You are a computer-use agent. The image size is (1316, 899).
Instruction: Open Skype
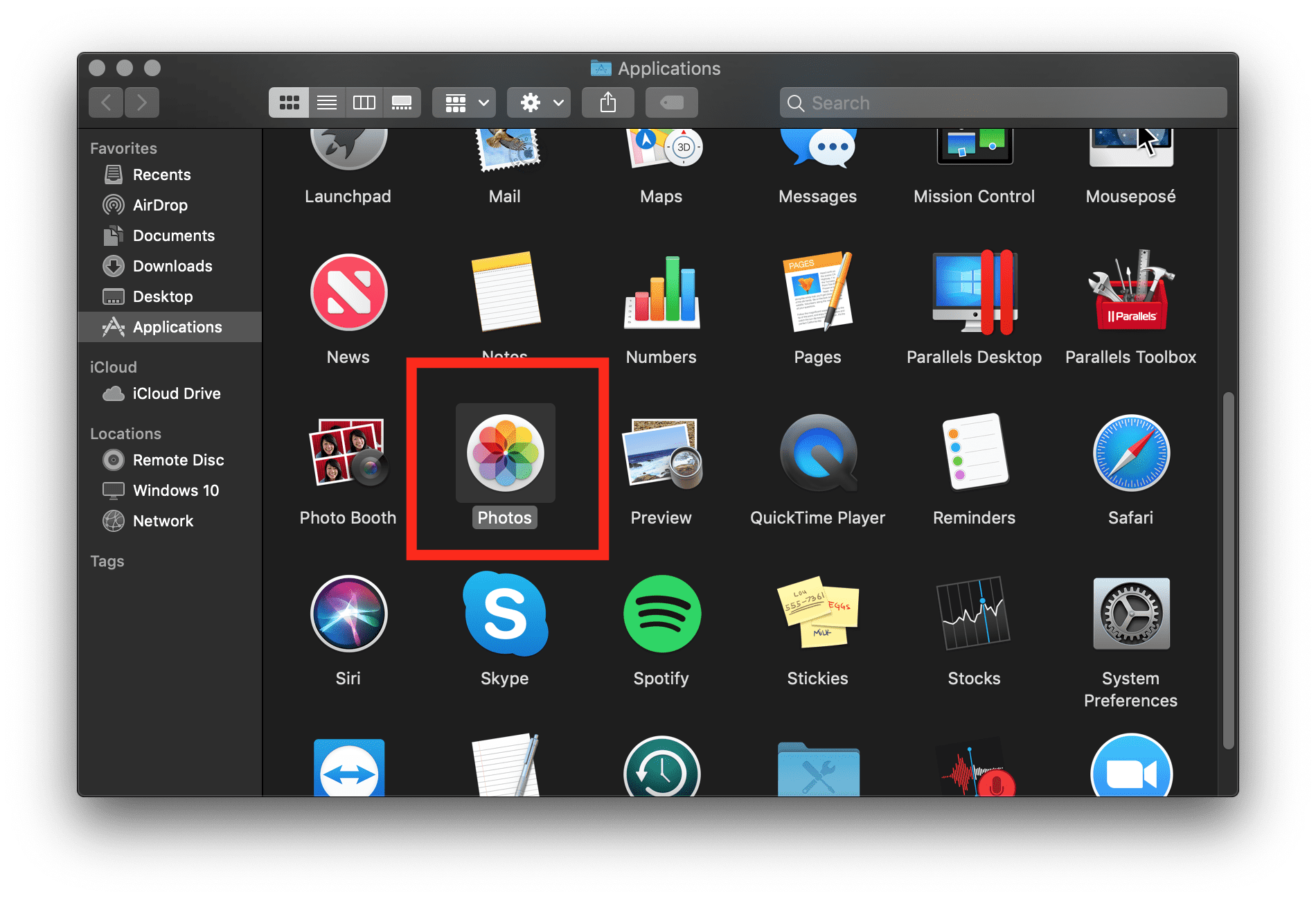(x=504, y=614)
